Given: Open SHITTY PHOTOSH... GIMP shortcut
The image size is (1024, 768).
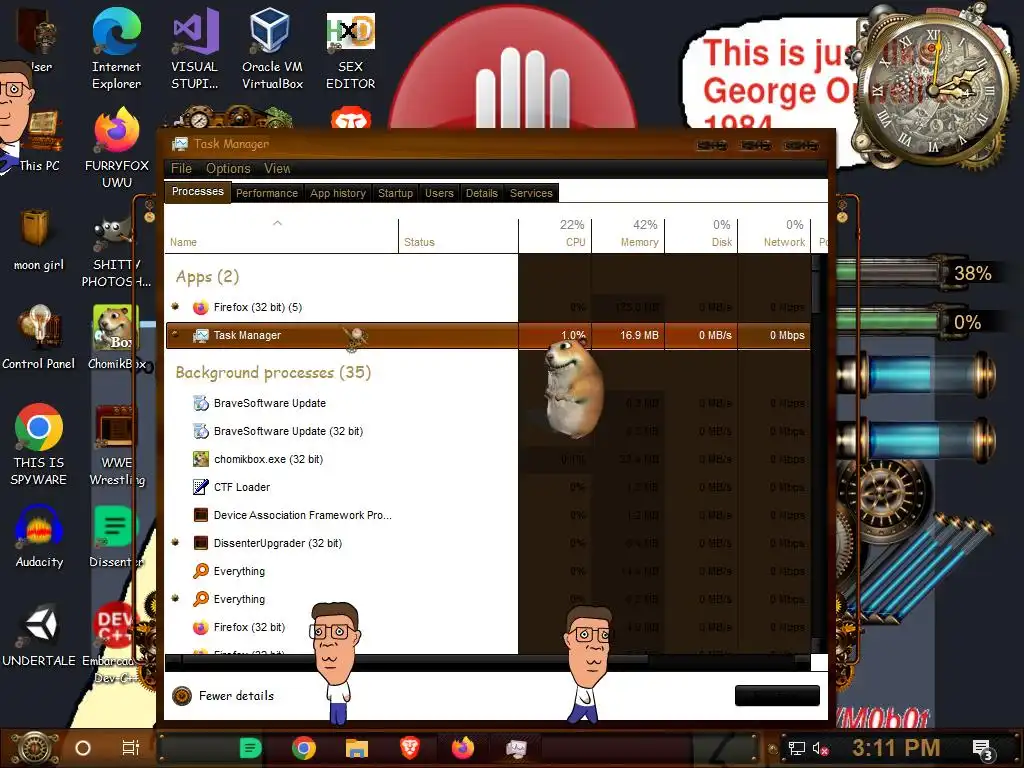Looking at the screenshot, I should [116, 252].
